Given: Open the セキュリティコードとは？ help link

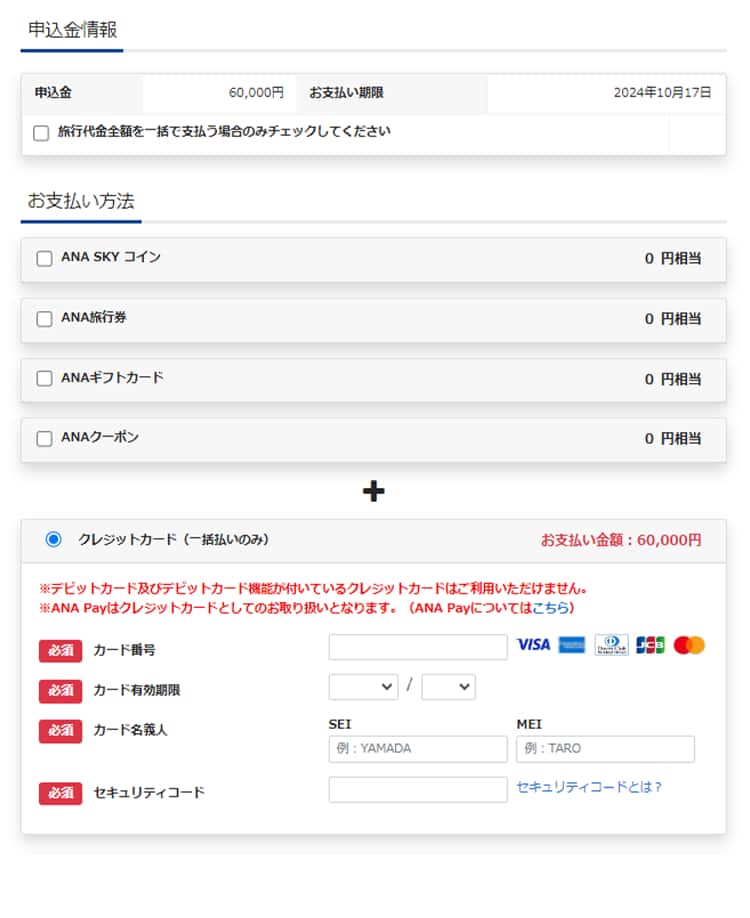Looking at the screenshot, I should pyautogui.click(x=589, y=788).
